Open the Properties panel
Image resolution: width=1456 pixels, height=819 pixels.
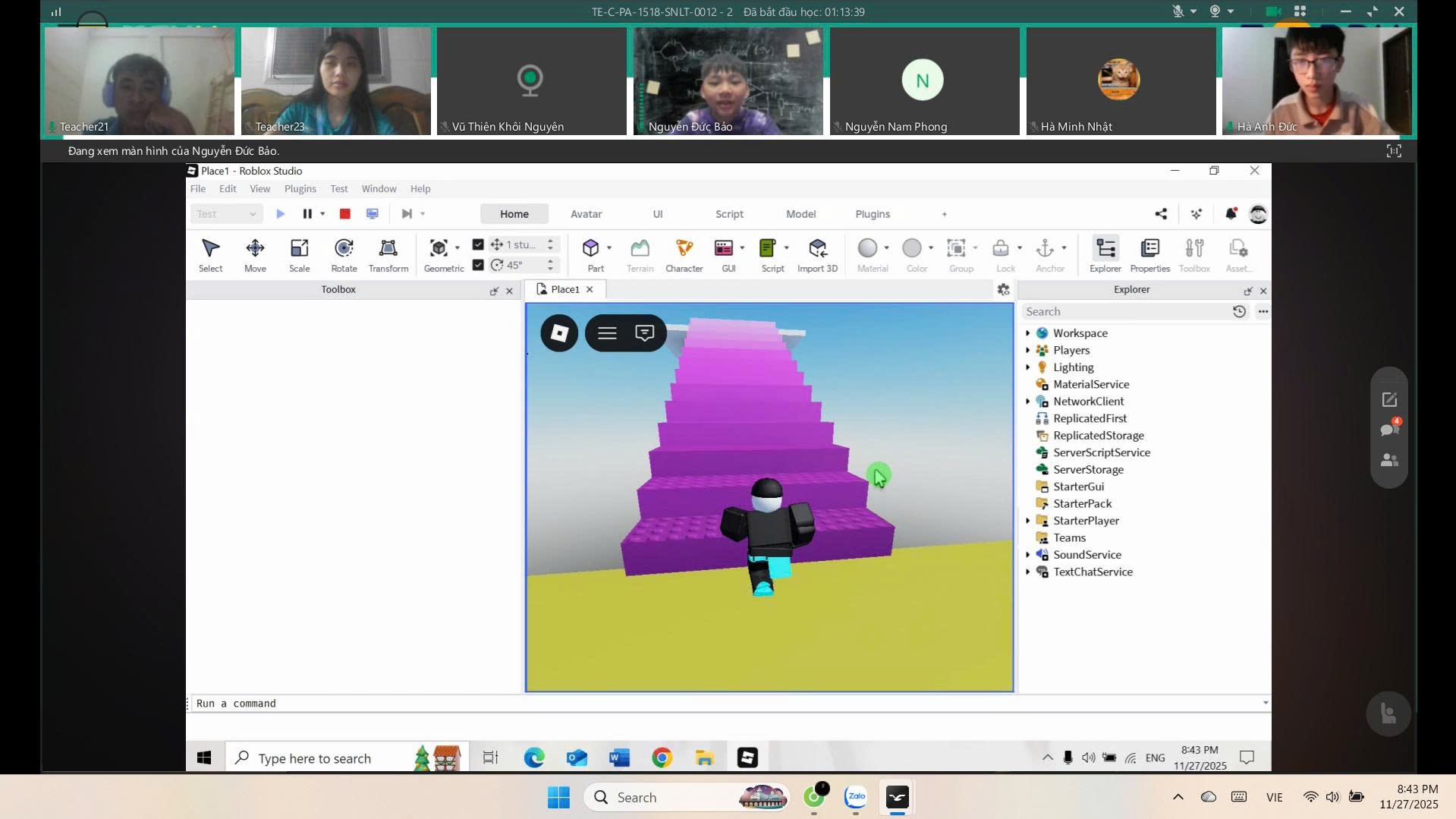tap(1149, 254)
